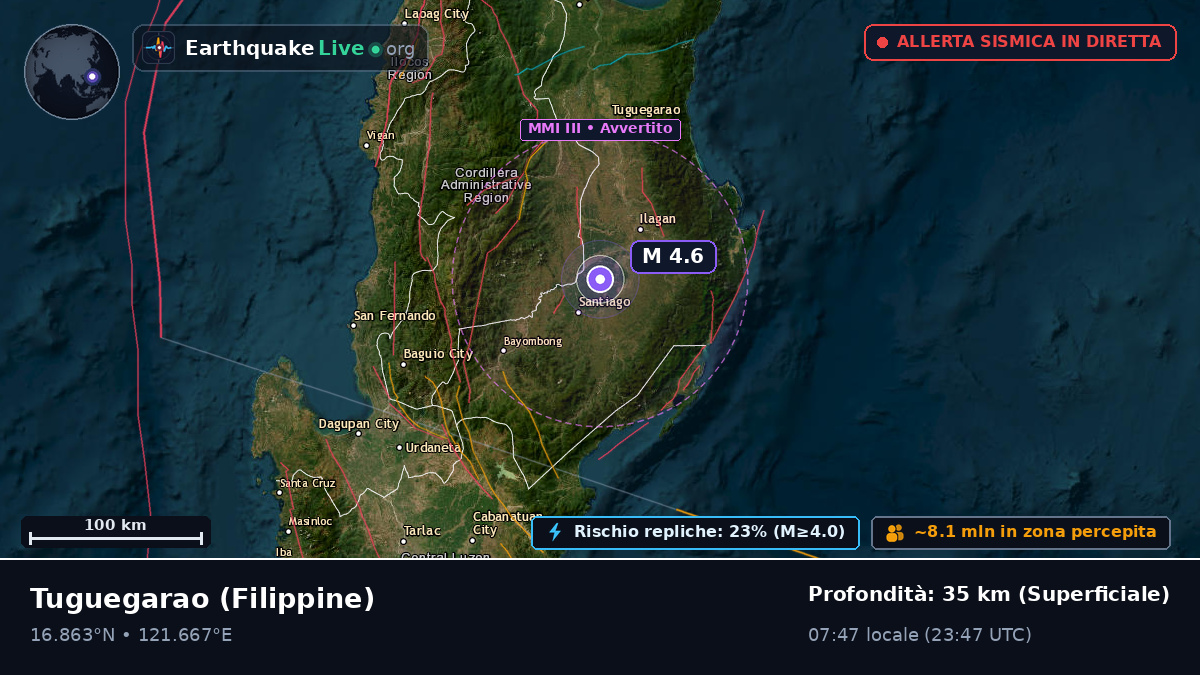This screenshot has height=675, width=1200.
Task: Click the red live alert dot
Action: click(x=882, y=42)
